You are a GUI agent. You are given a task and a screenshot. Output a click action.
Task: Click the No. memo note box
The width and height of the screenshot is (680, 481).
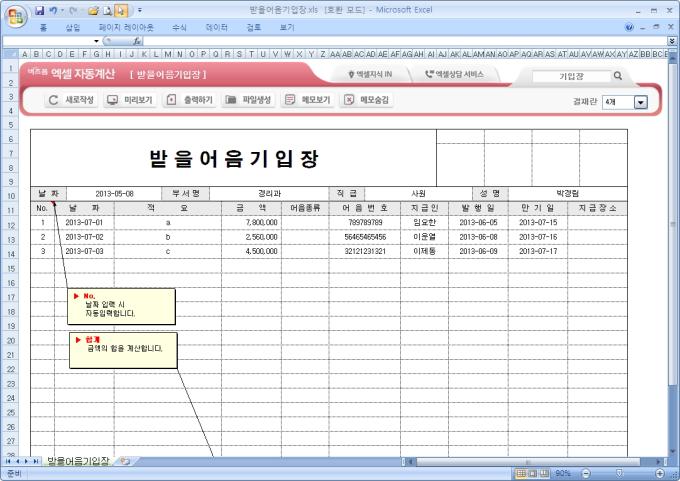point(121,307)
